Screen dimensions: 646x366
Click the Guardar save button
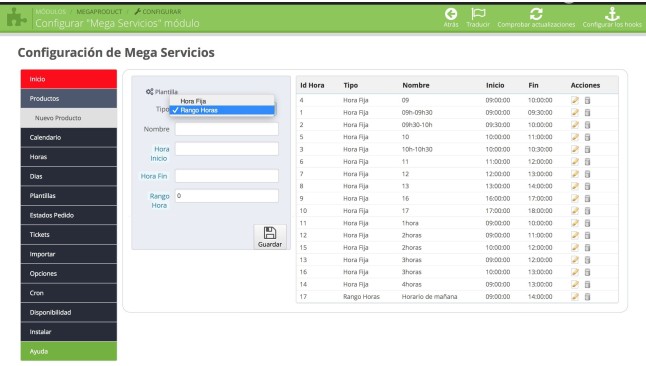[x=270, y=237]
